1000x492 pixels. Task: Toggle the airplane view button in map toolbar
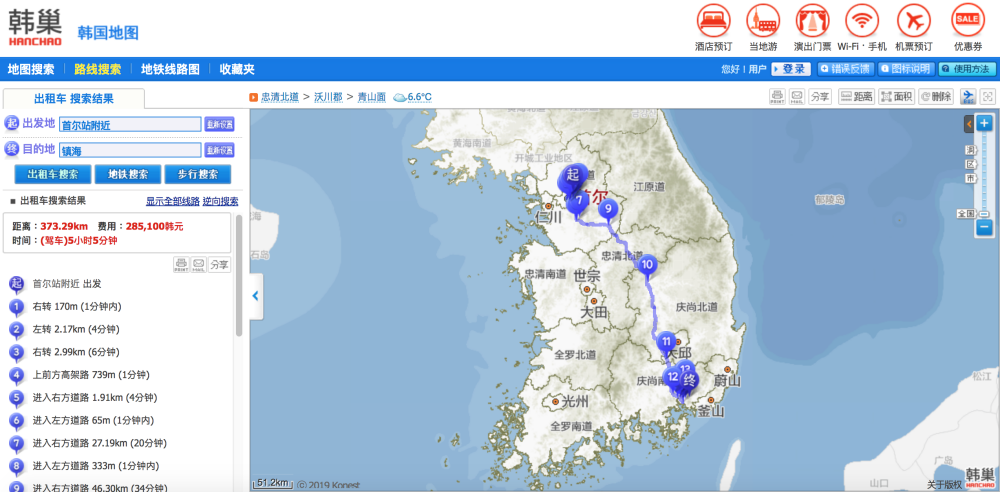(x=968, y=97)
